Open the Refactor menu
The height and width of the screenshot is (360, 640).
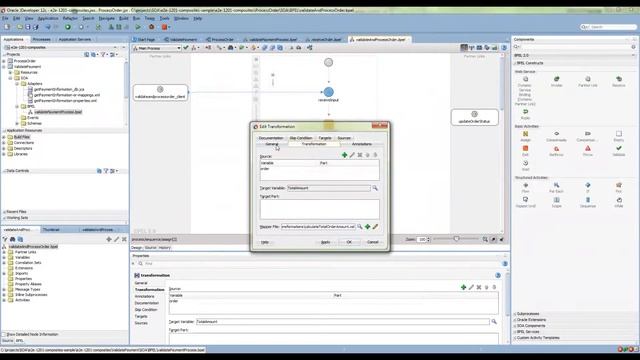[x=70, y=18]
